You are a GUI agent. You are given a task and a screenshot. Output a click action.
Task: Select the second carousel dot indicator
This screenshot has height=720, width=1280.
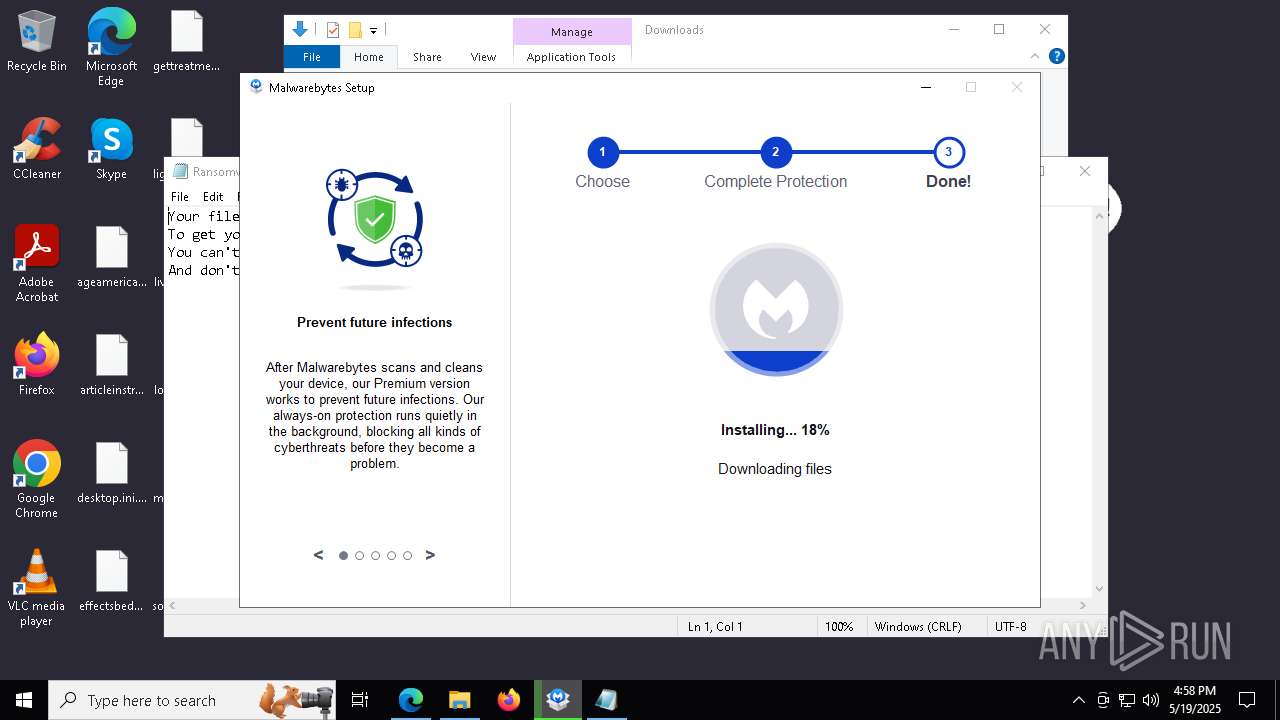pos(359,555)
